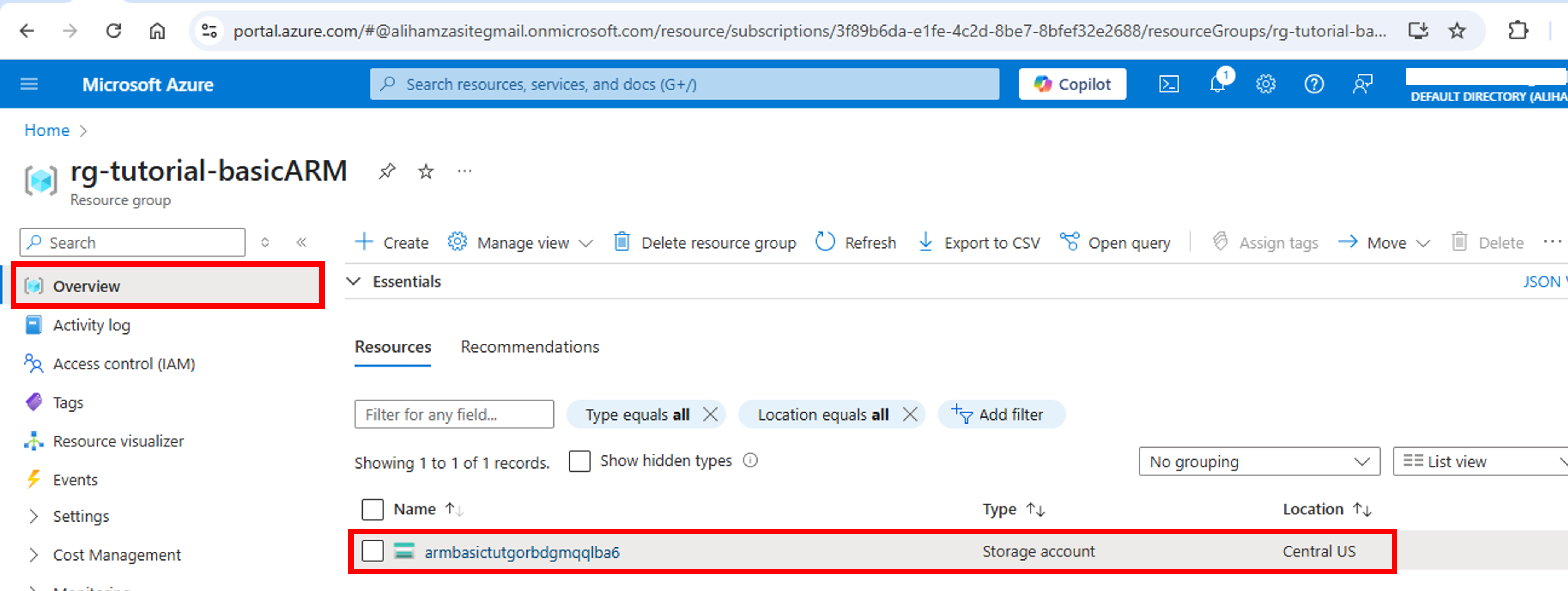
Task: Open Activity log in the sidebar
Action: [91, 325]
